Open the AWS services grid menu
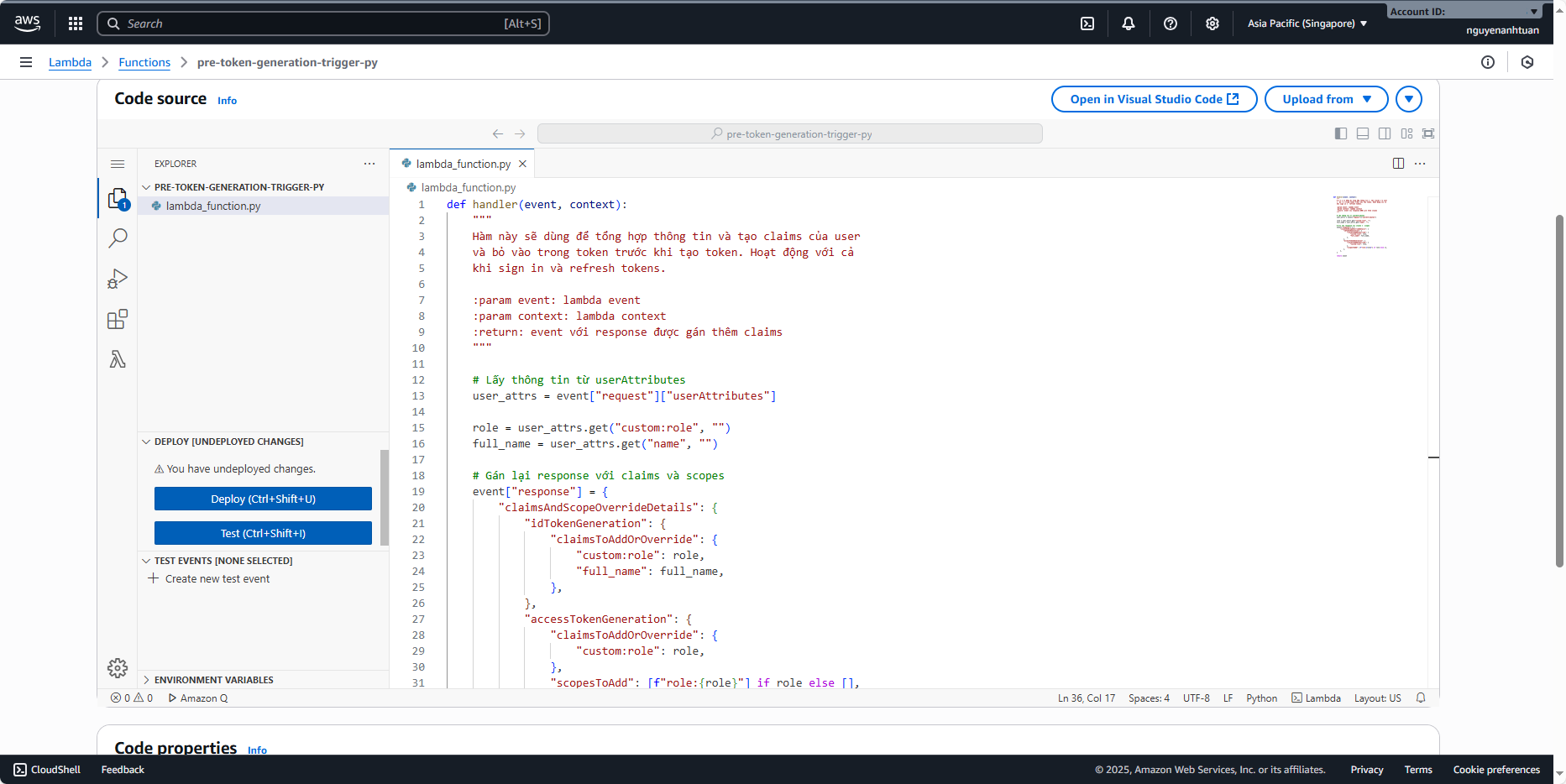 pos(76,24)
